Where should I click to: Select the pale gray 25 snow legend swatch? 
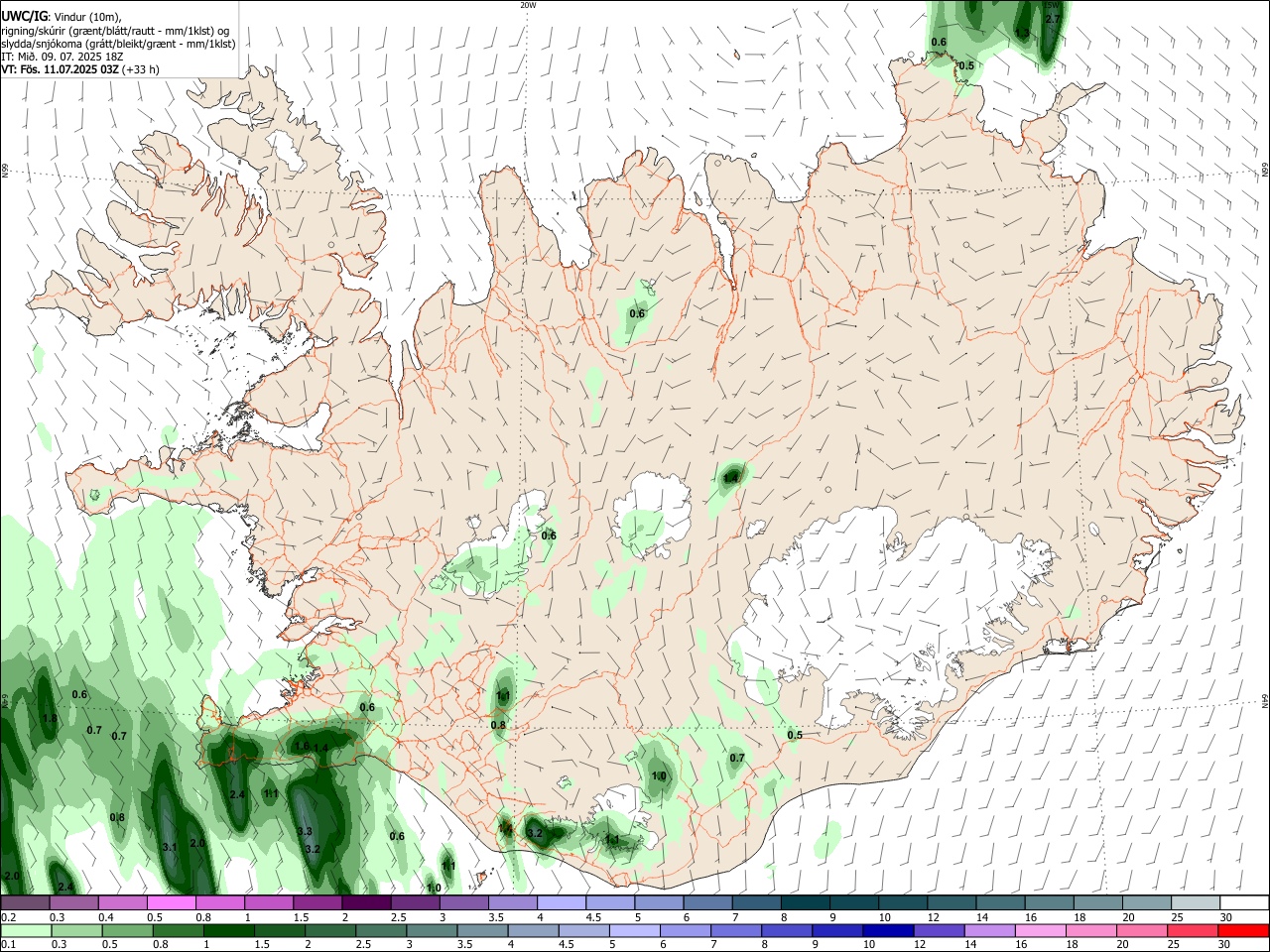1196,902
